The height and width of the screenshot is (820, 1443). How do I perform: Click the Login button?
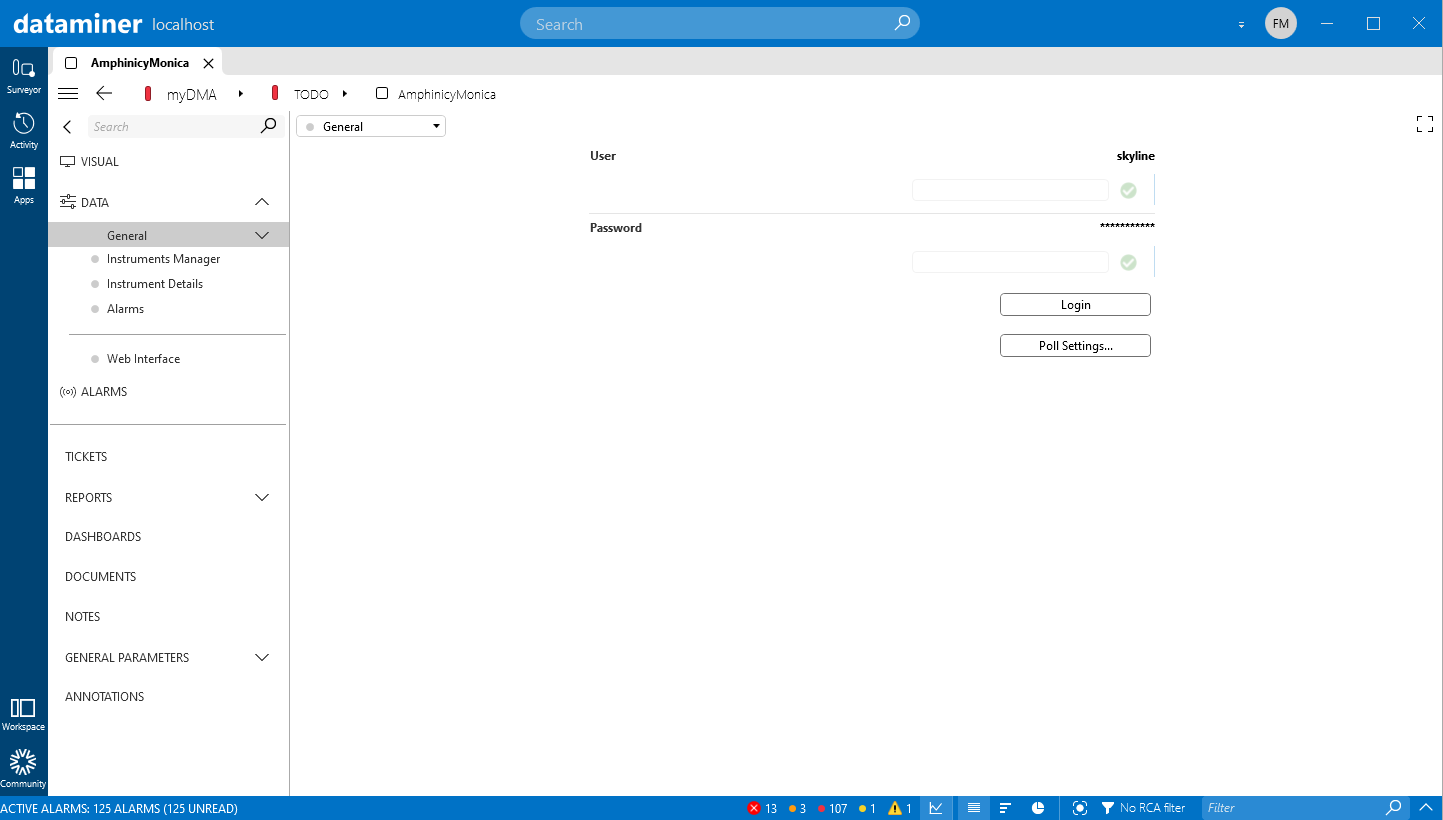[1075, 305]
